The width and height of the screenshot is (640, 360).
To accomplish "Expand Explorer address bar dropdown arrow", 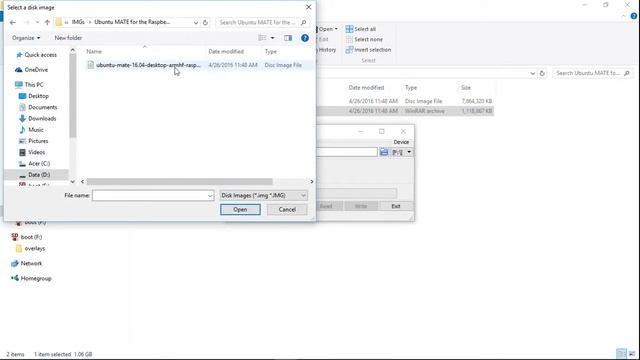I will tap(533, 73).
